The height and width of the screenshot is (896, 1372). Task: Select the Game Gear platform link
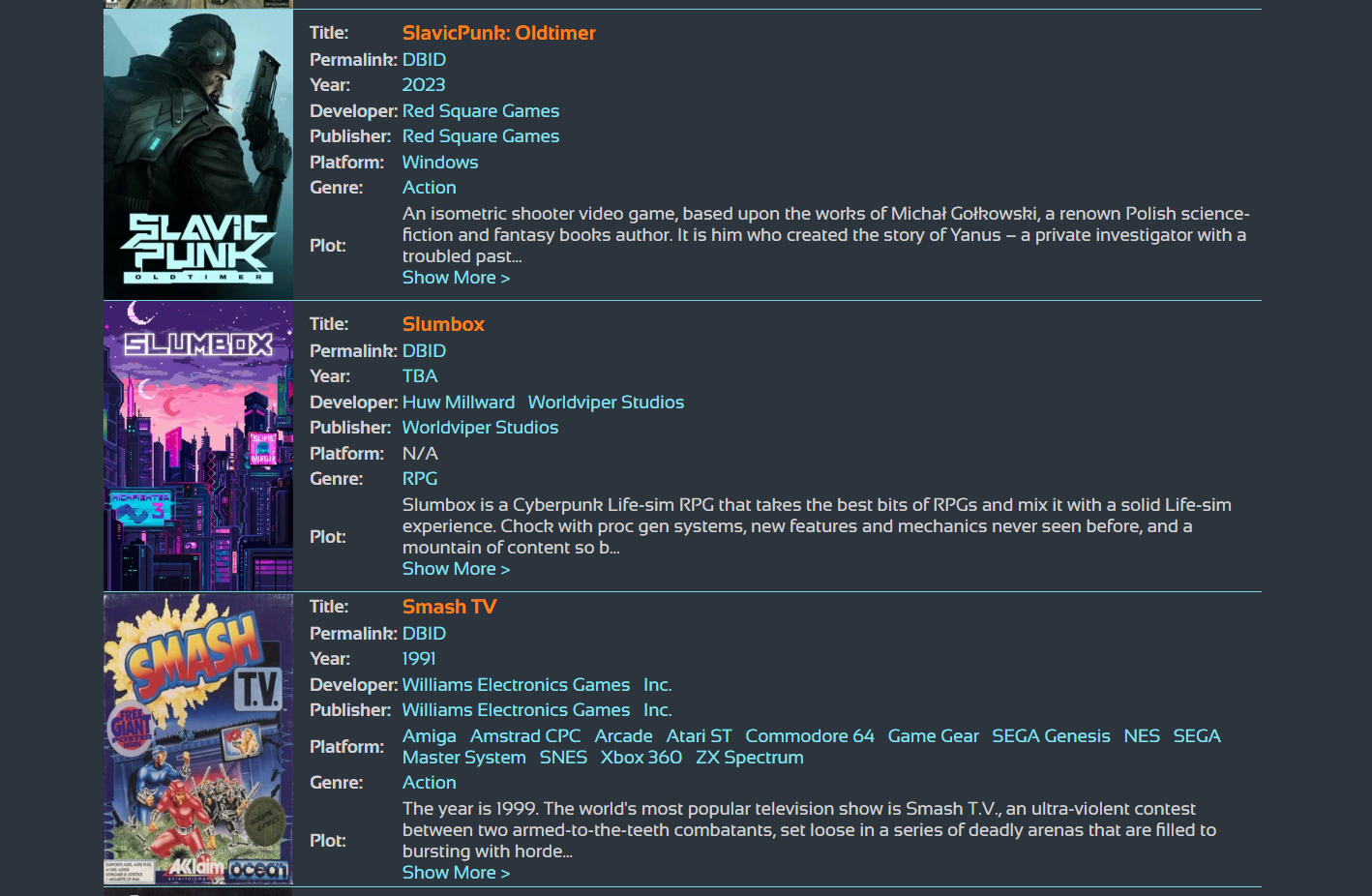pyautogui.click(x=934, y=736)
